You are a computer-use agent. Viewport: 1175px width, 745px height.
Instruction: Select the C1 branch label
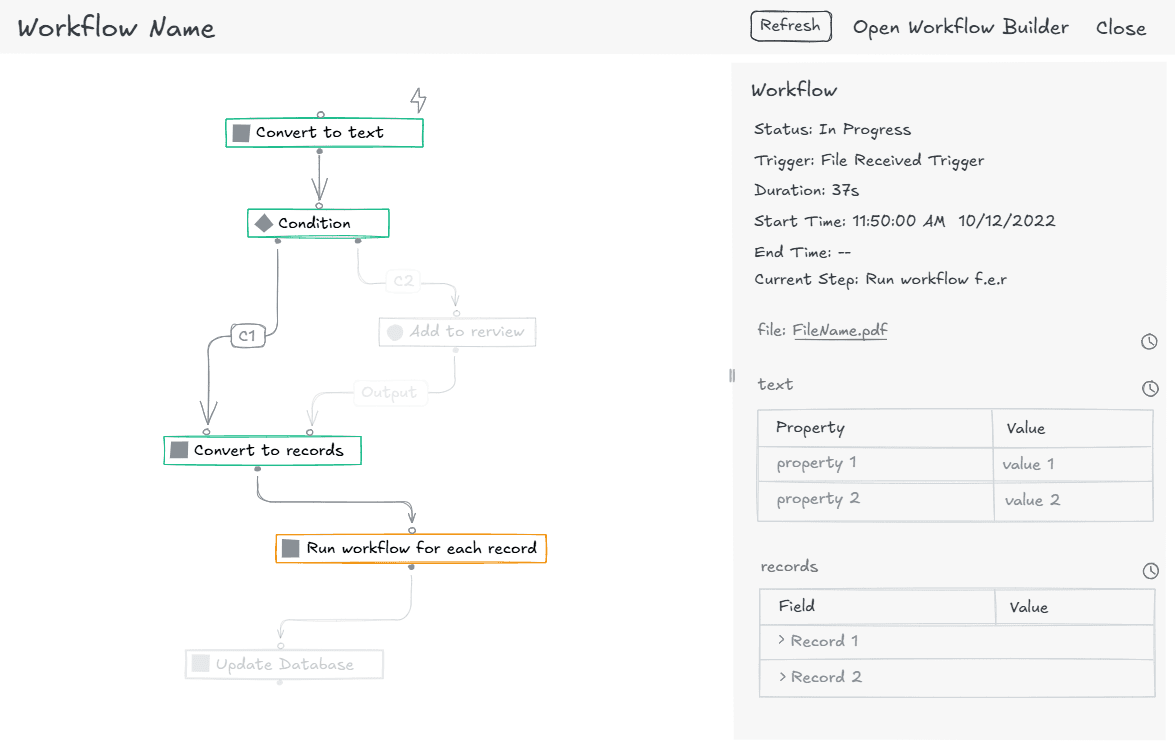point(247,336)
